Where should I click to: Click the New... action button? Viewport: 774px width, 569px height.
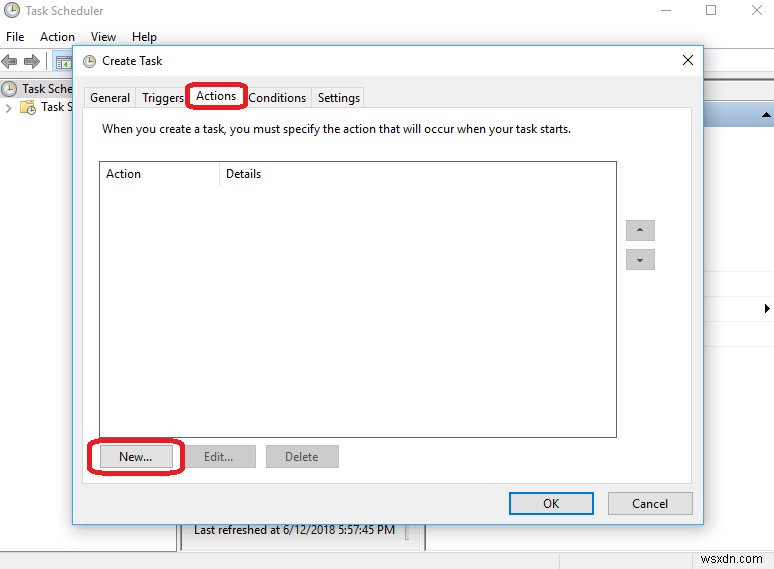click(x=136, y=456)
